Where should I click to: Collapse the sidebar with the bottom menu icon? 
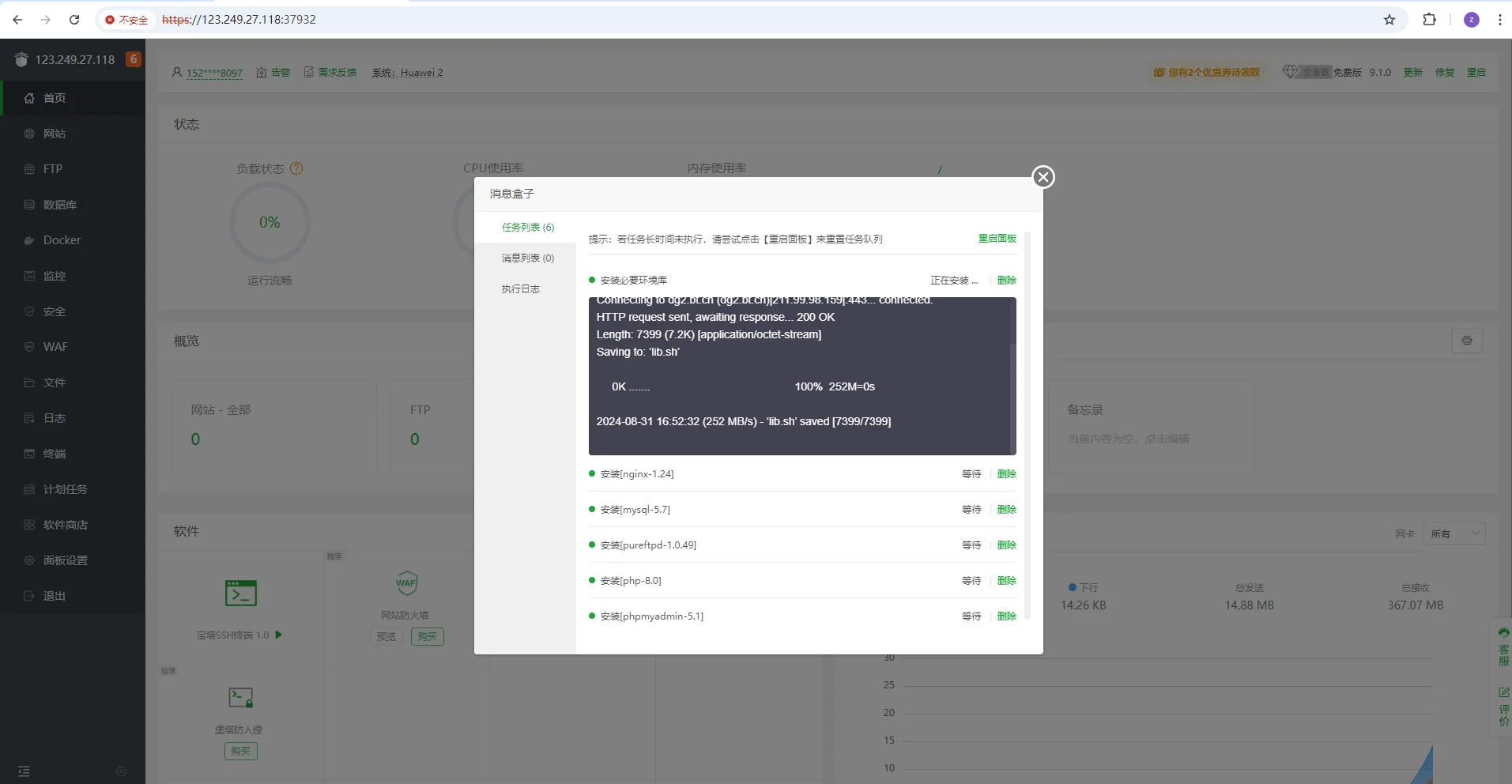point(24,771)
